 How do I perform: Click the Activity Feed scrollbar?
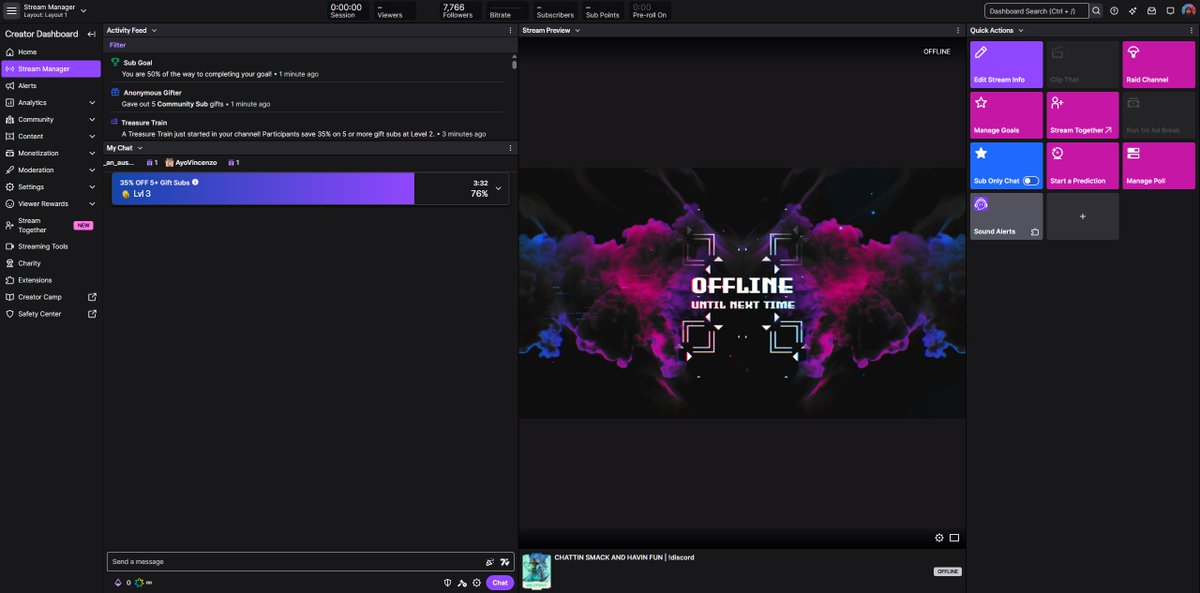[514, 63]
